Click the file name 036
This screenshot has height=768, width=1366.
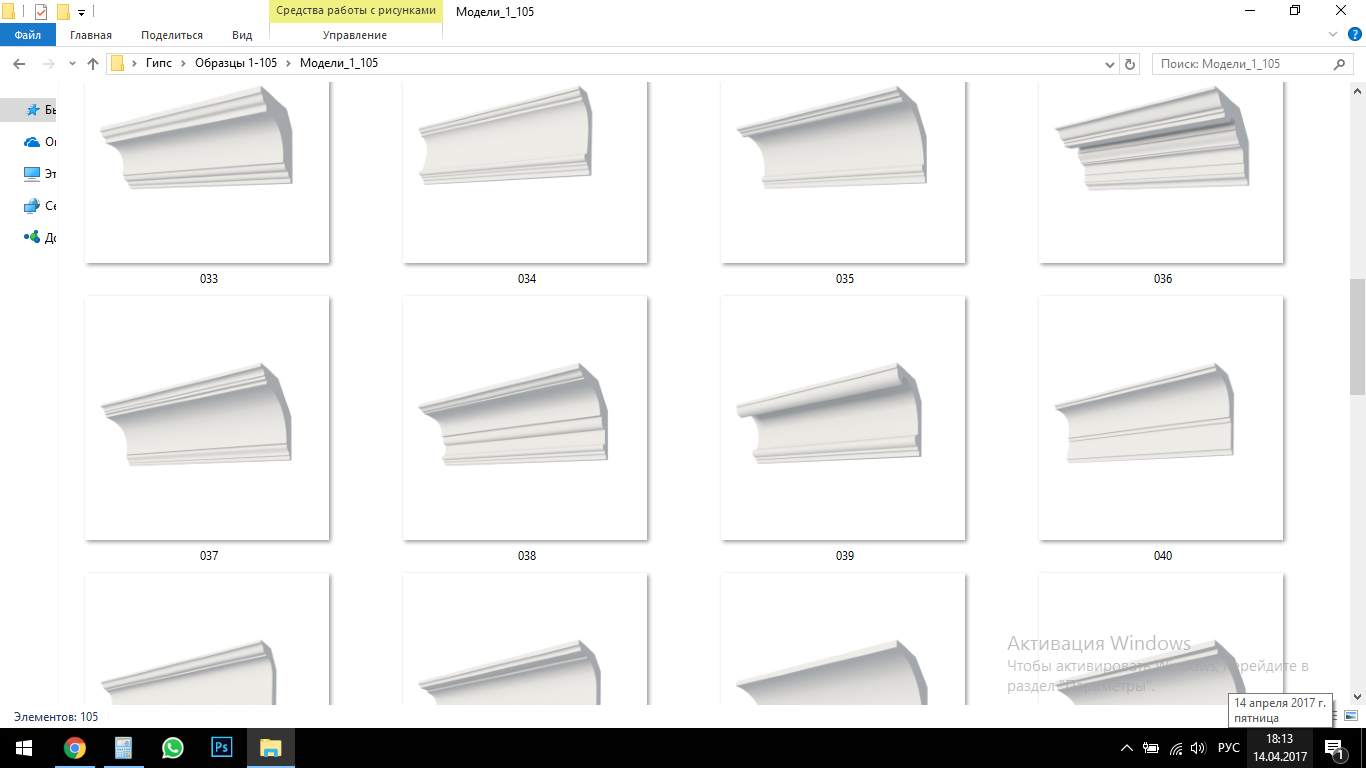click(1163, 279)
